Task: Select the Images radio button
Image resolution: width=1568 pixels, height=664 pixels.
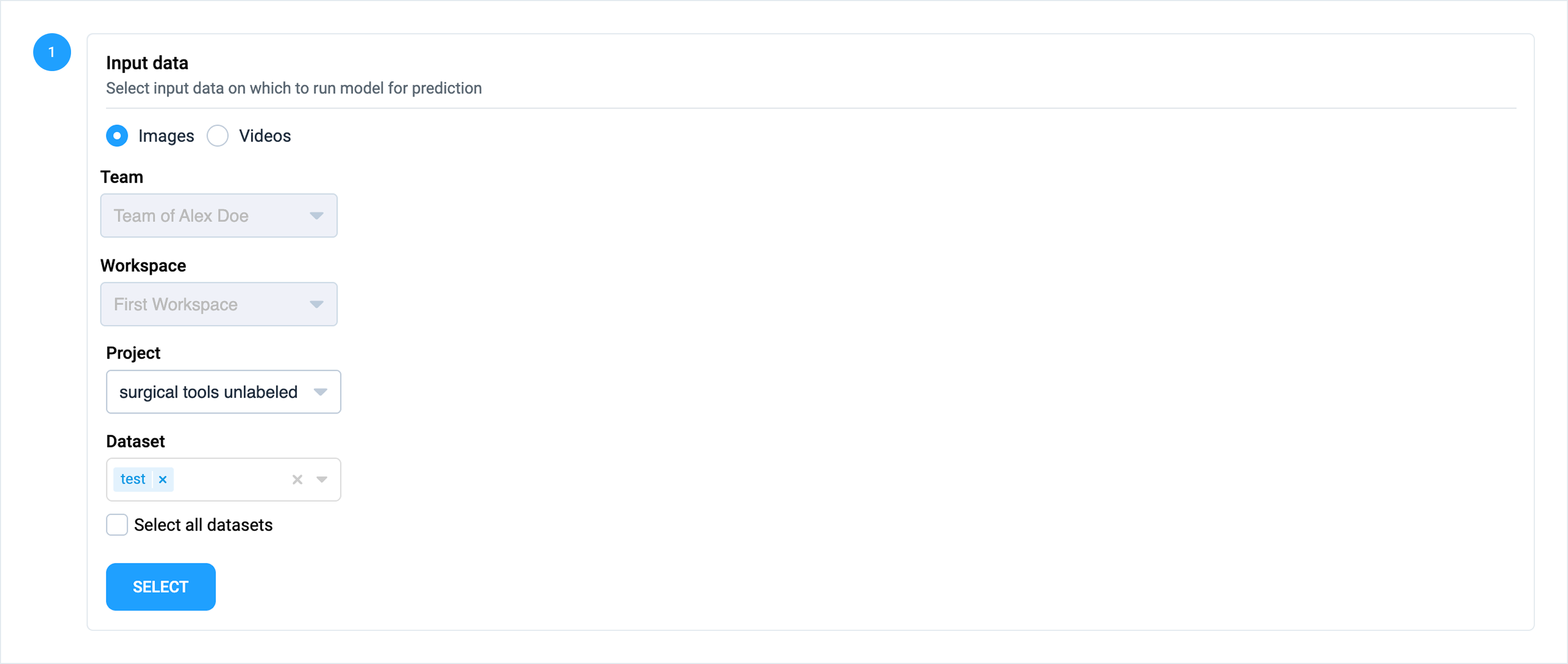Action: [x=117, y=136]
